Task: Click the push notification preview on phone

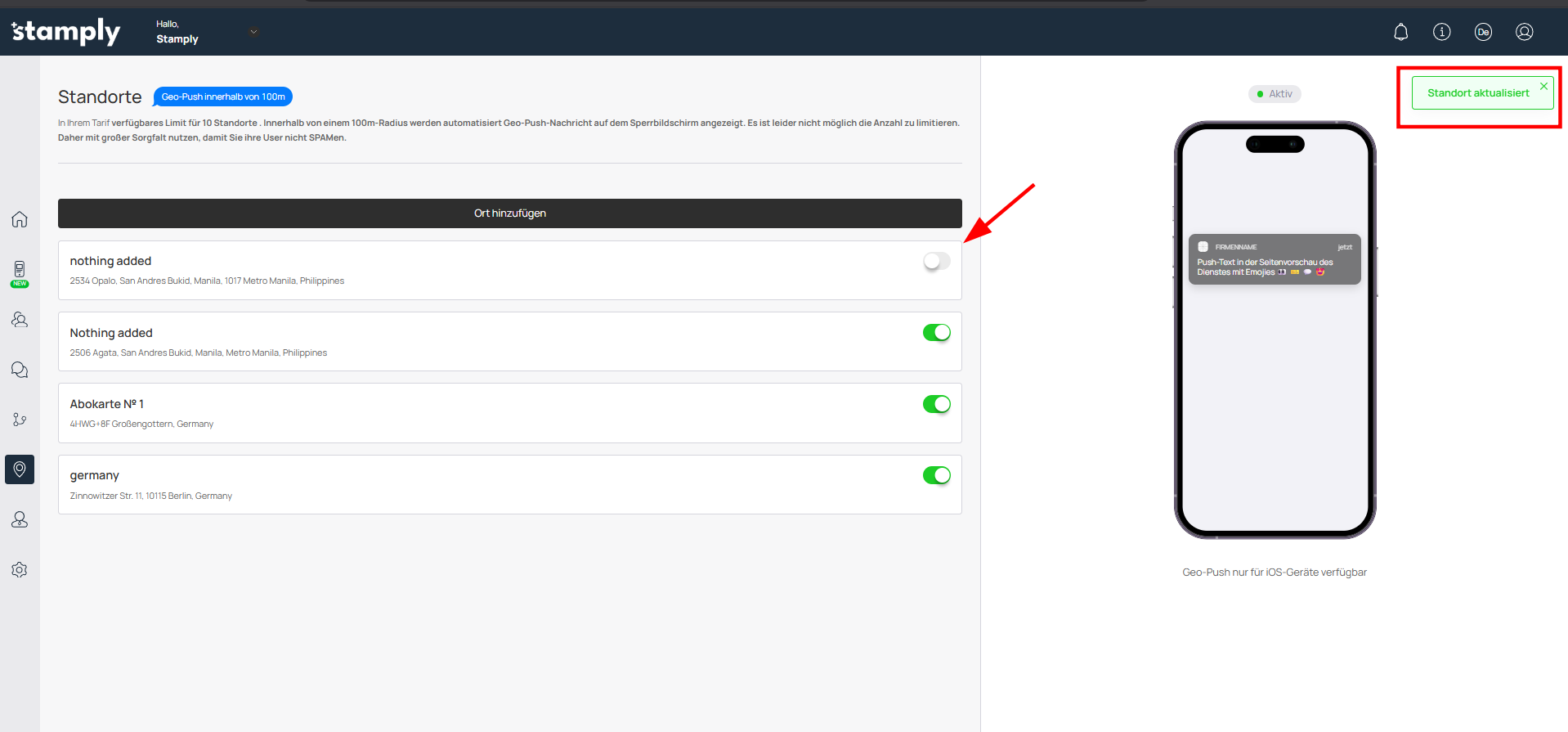Action: pos(1274,259)
